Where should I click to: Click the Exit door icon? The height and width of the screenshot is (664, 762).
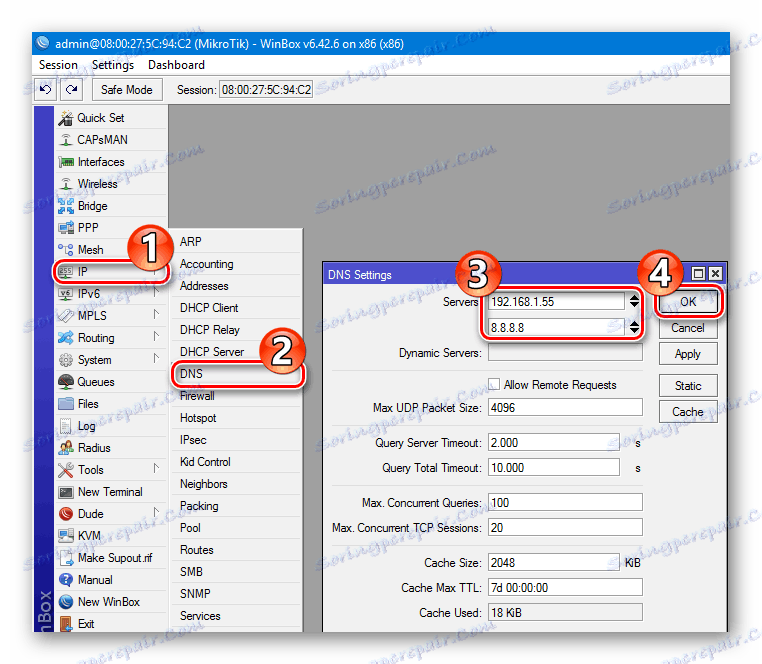[x=66, y=624]
